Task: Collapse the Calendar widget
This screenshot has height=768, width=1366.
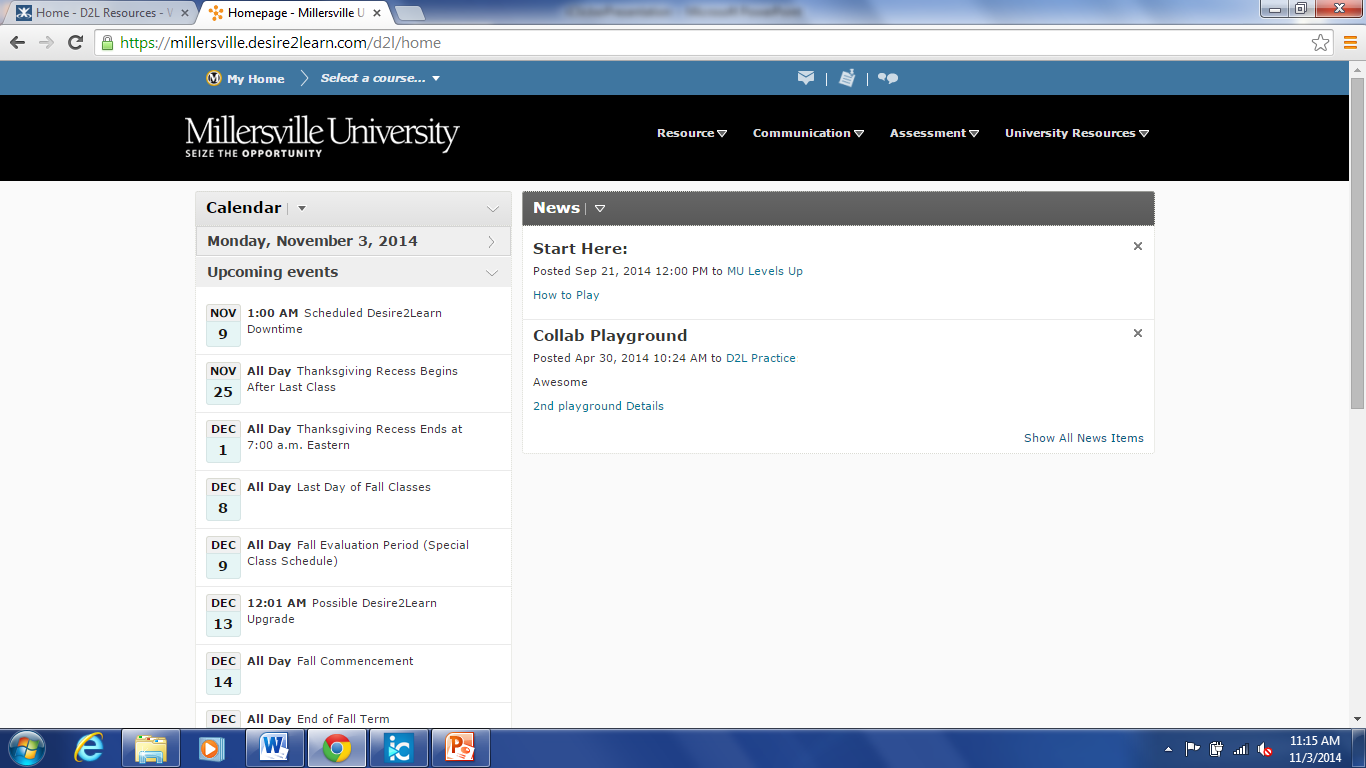Action: click(492, 209)
